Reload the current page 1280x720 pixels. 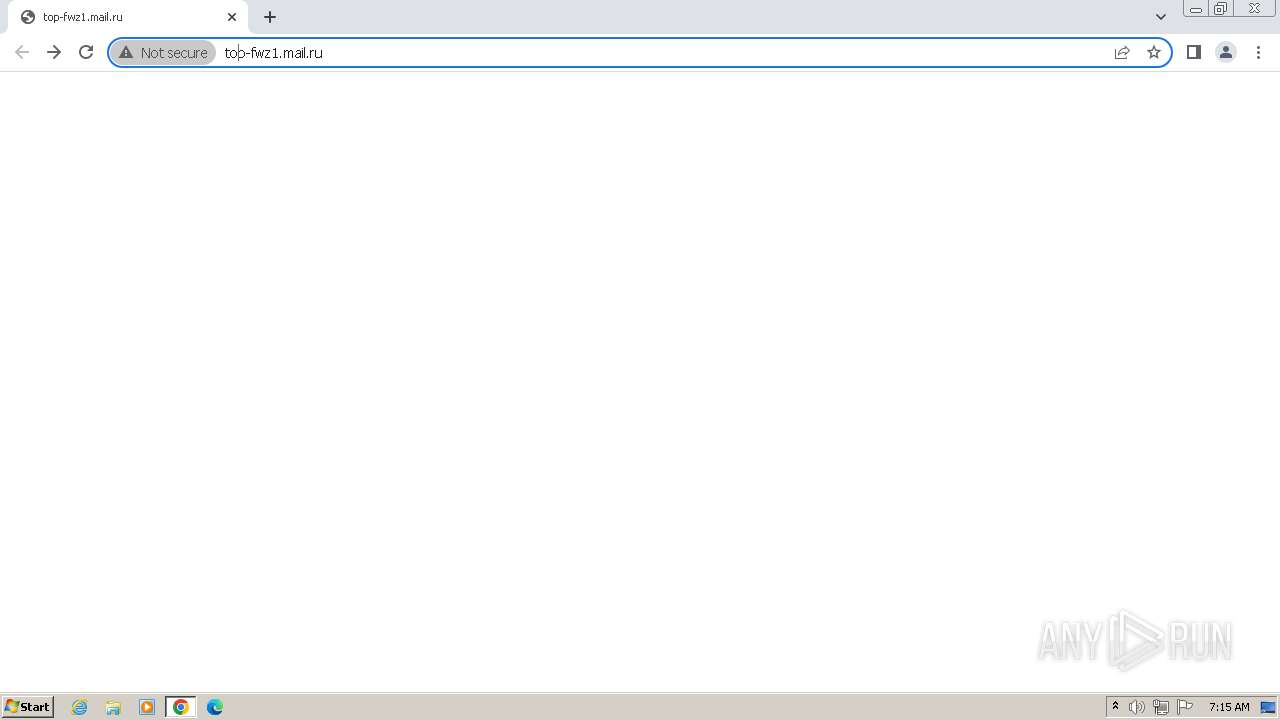point(86,52)
